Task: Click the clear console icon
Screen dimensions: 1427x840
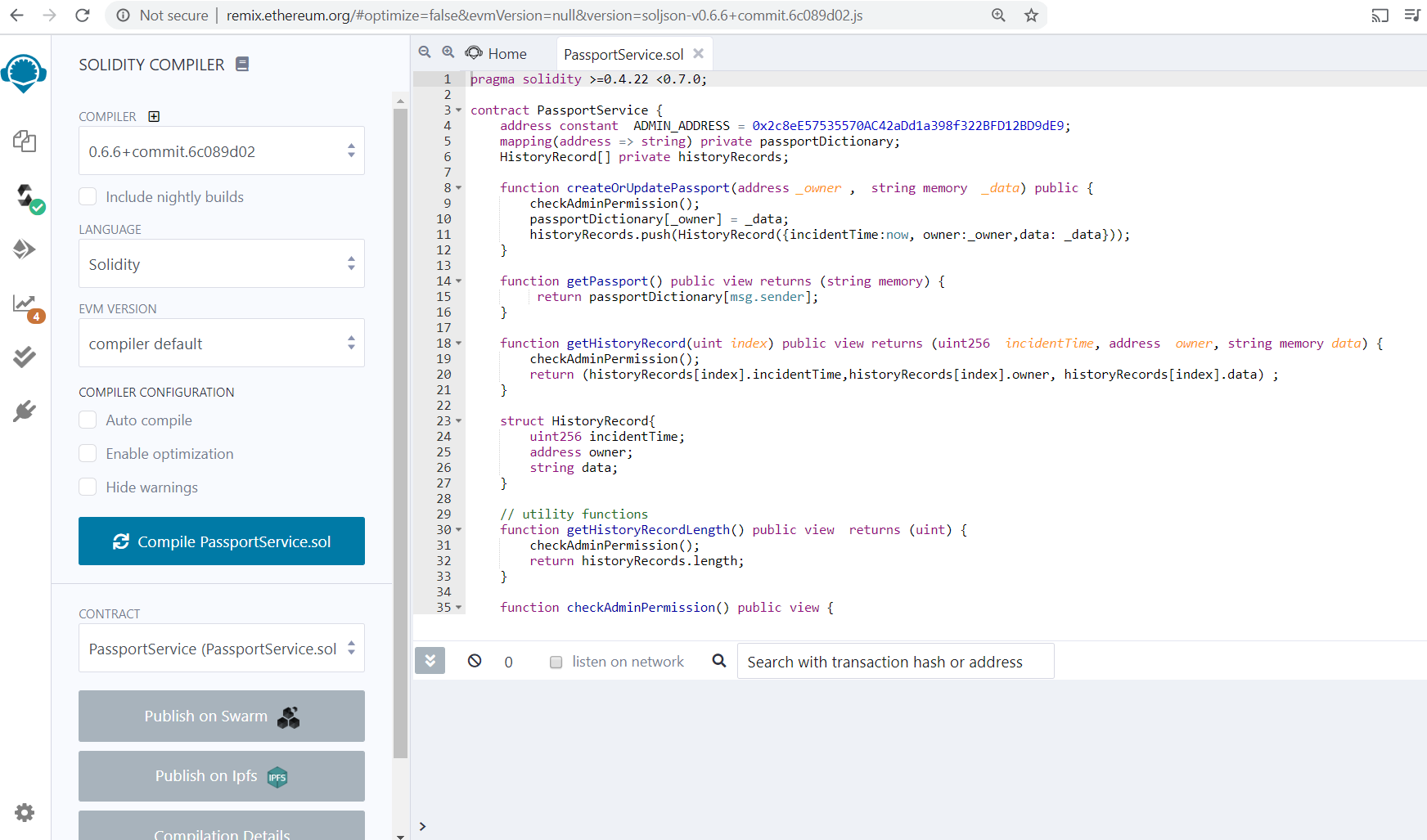Action: click(475, 661)
